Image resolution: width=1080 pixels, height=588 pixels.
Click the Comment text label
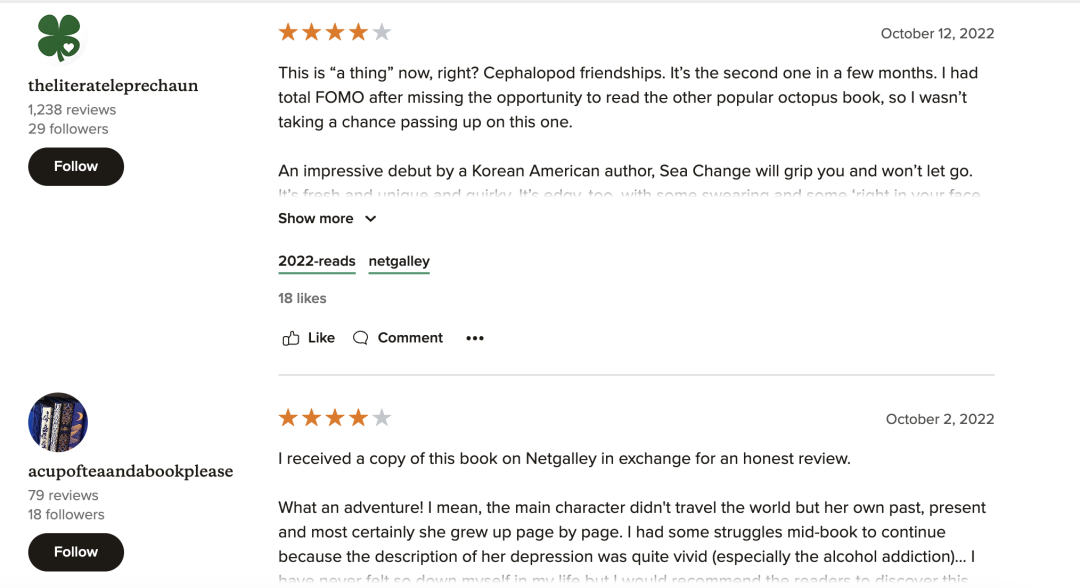tap(410, 338)
